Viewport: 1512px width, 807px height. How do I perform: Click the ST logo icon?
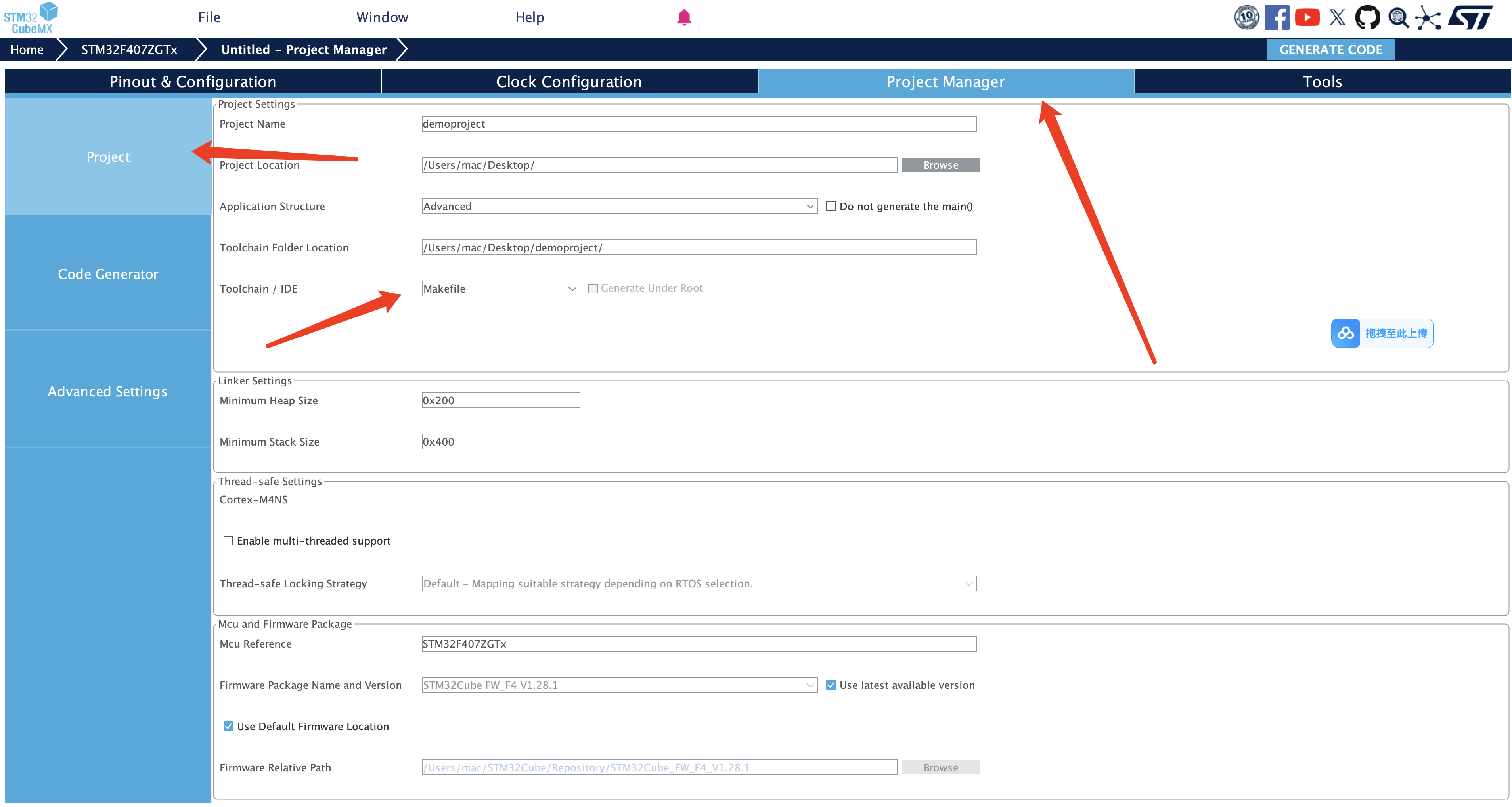(x=1470, y=17)
